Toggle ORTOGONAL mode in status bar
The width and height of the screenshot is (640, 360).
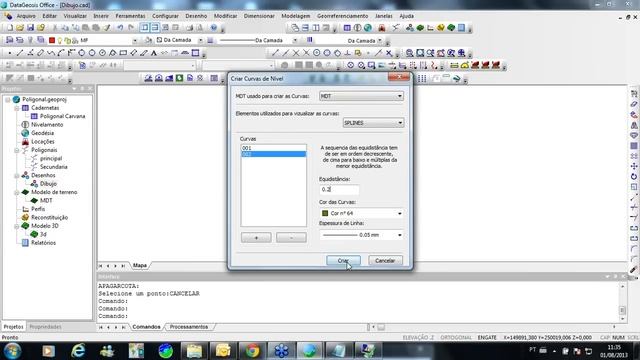456,338
